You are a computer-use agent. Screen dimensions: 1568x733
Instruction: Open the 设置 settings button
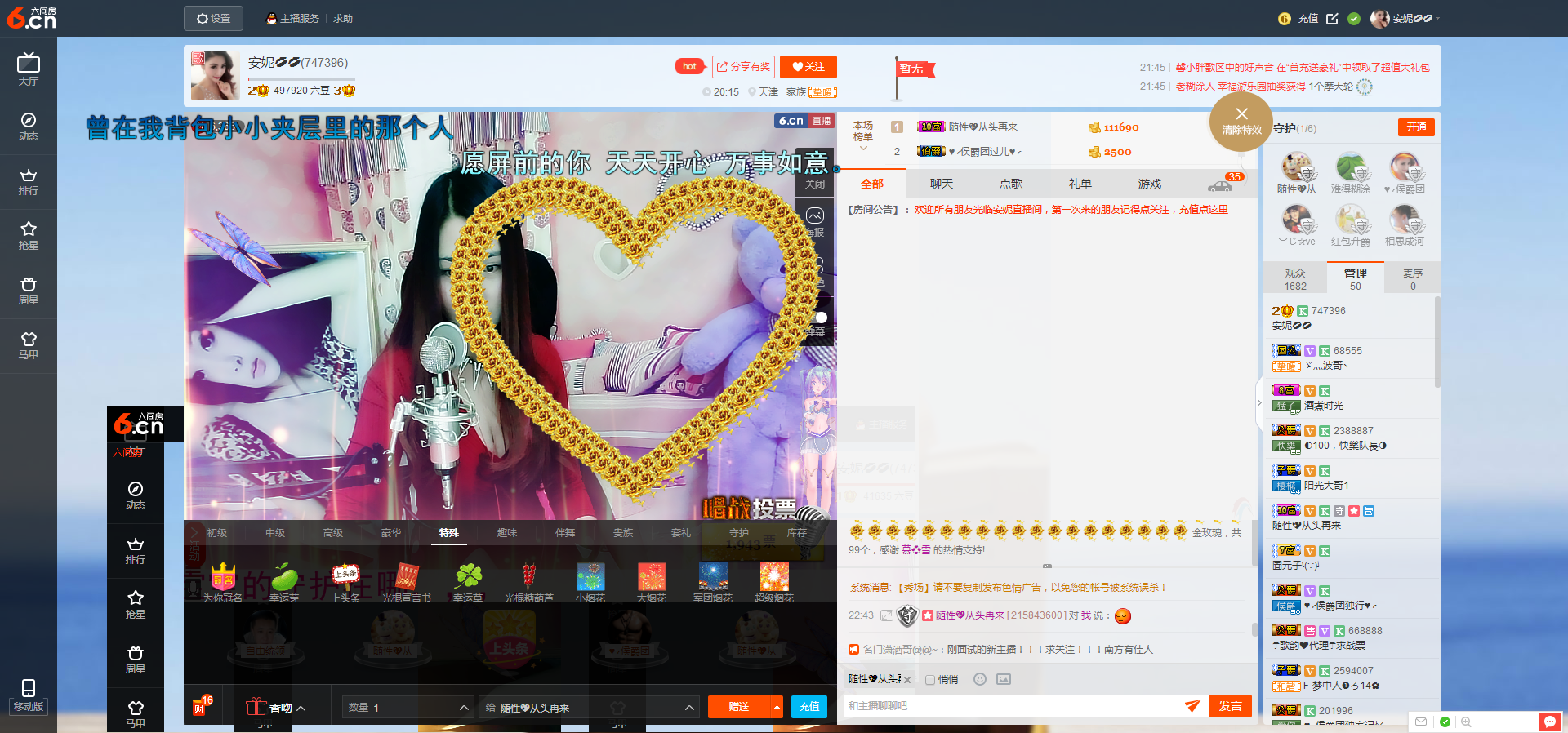[x=213, y=18]
